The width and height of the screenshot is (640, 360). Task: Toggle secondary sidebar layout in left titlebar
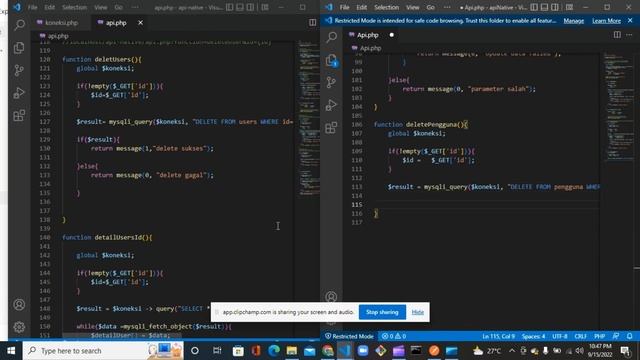pyautogui.click(x=251, y=7)
